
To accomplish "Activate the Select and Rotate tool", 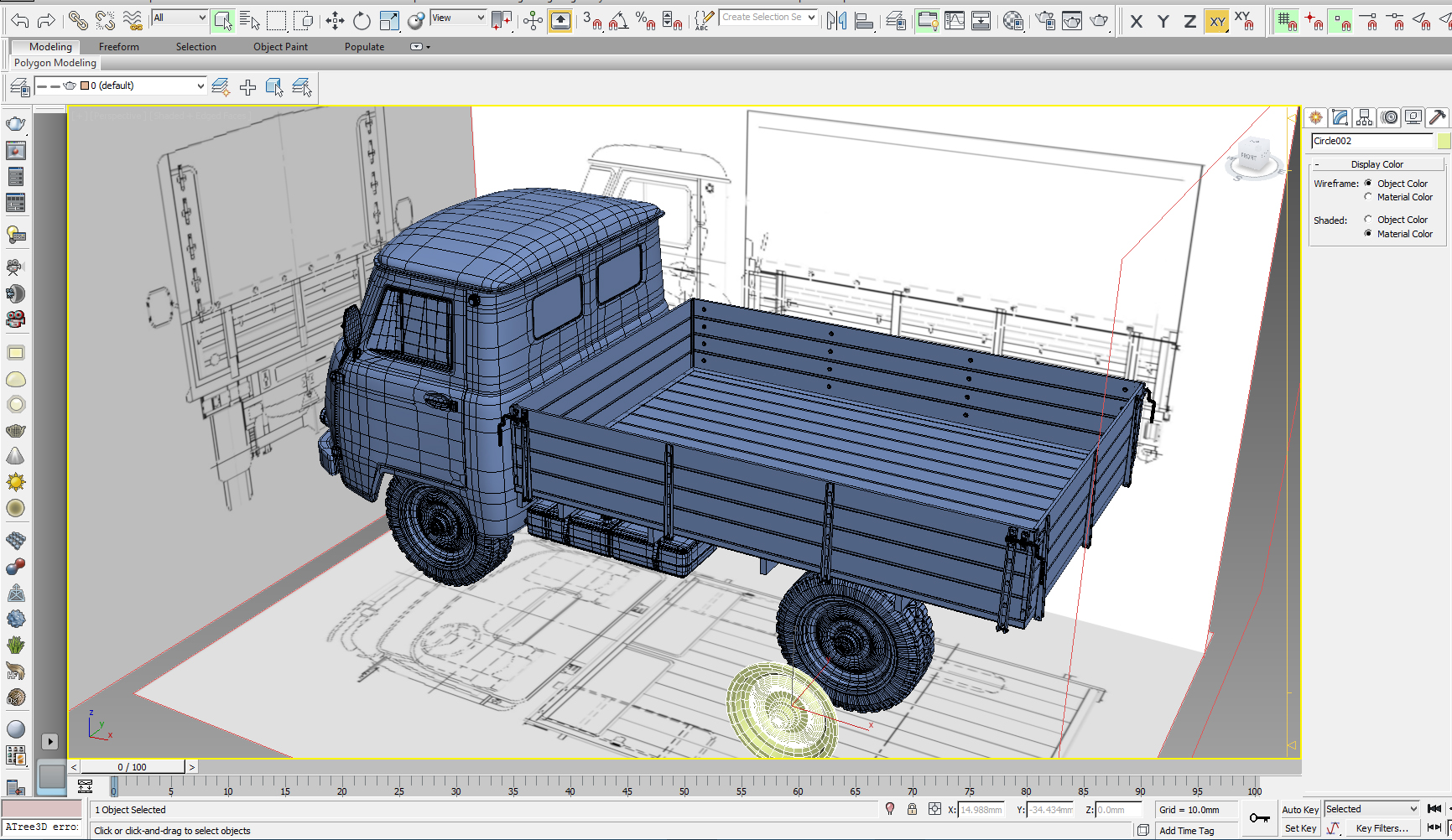I will click(x=362, y=21).
